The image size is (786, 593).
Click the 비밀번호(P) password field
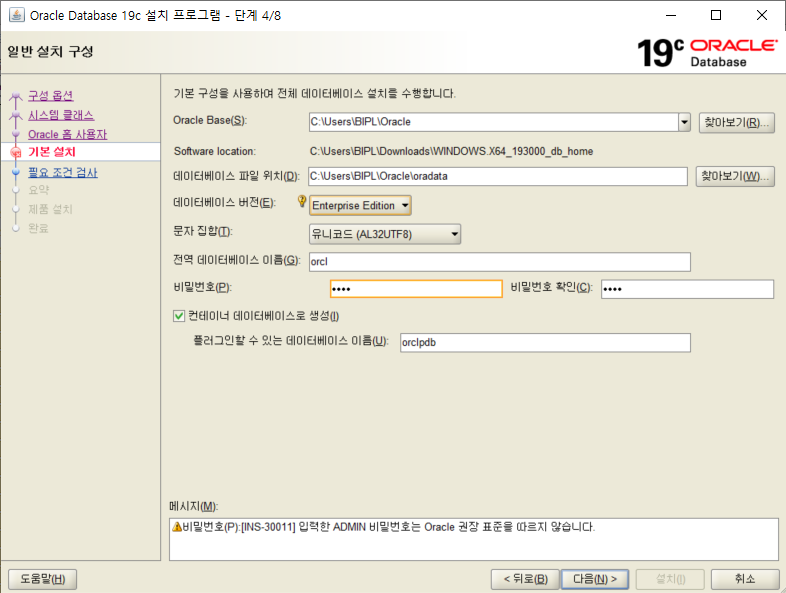[416, 289]
